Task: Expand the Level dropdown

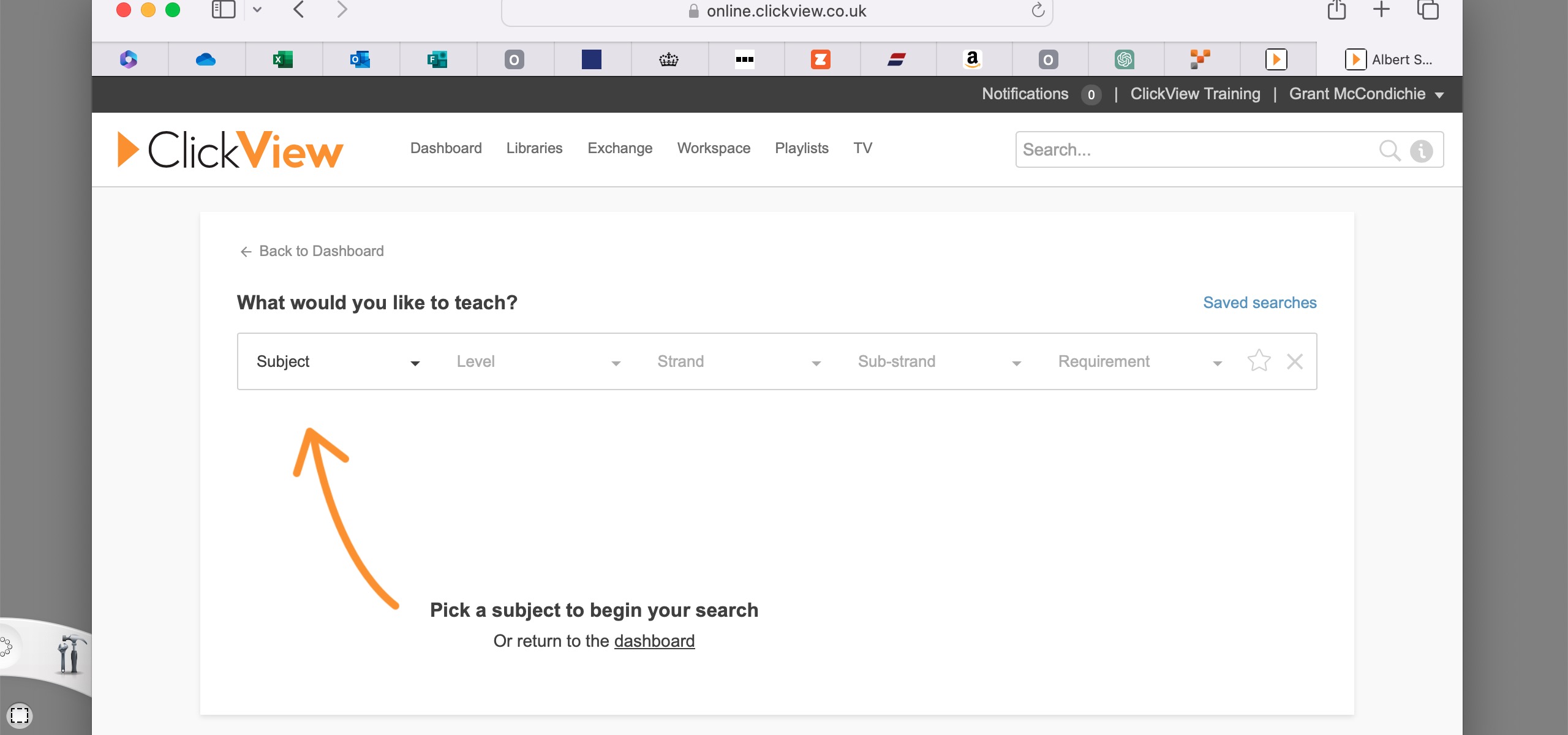Action: pyautogui.click(x=538, y=361)
